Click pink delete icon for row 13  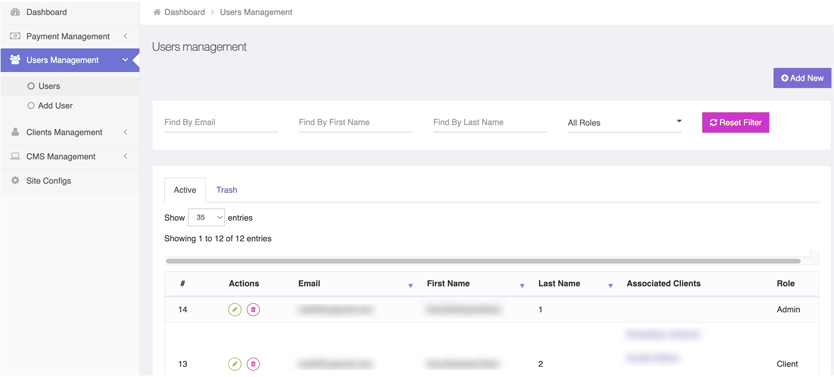coord(253,364)
